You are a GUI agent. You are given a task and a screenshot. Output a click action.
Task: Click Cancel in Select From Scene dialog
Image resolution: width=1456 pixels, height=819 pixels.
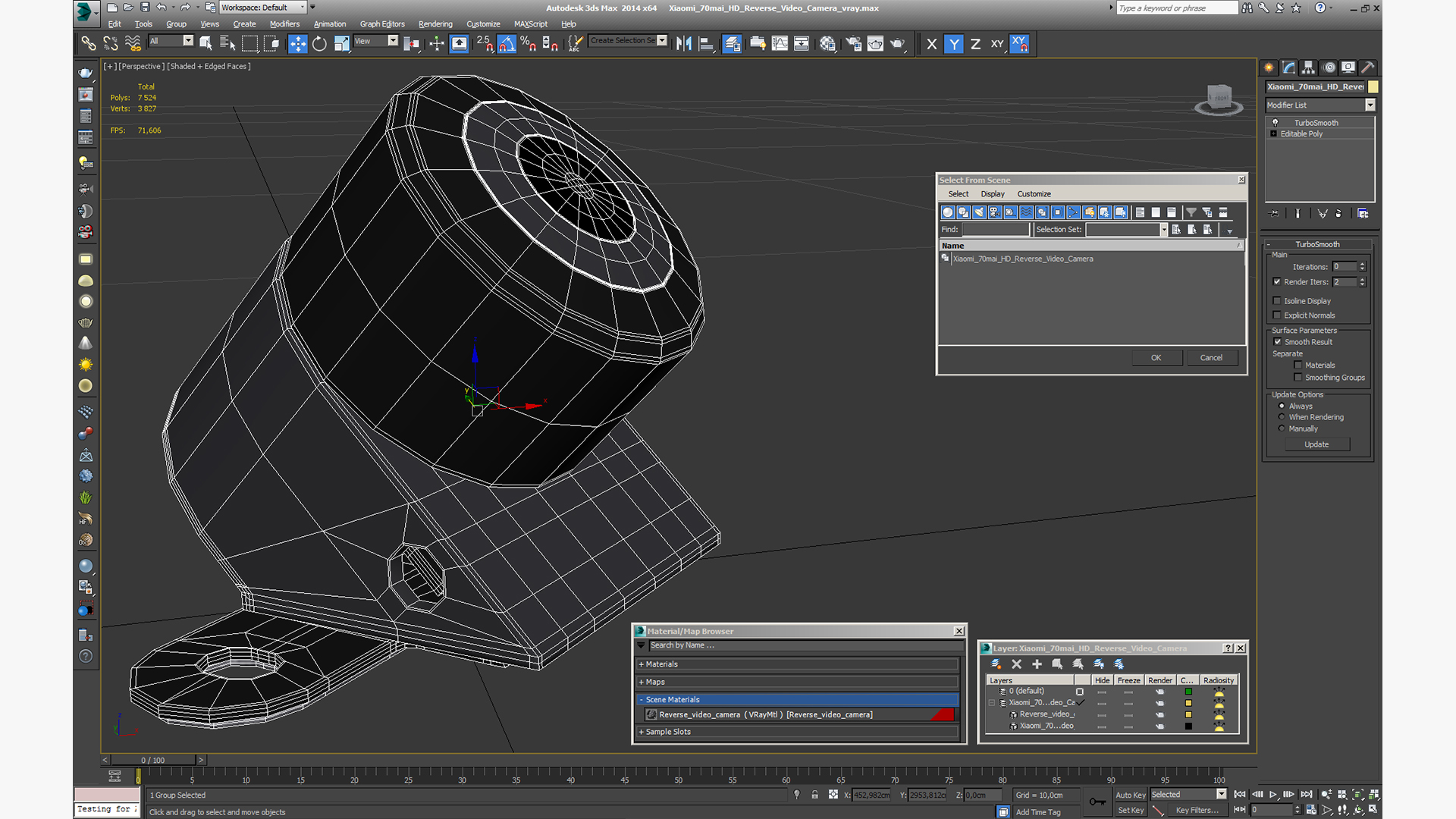[x=1211, y=358]
